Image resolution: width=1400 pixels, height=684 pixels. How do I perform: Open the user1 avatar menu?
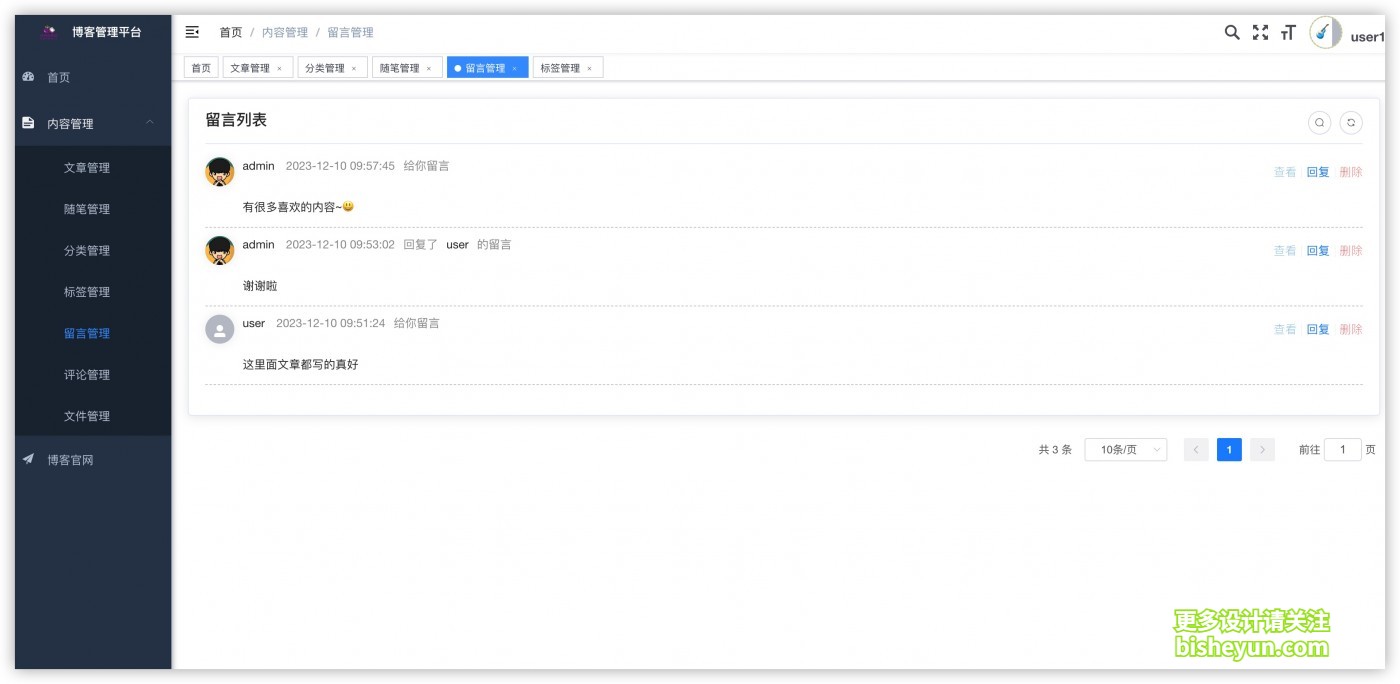coord(1326,32)
